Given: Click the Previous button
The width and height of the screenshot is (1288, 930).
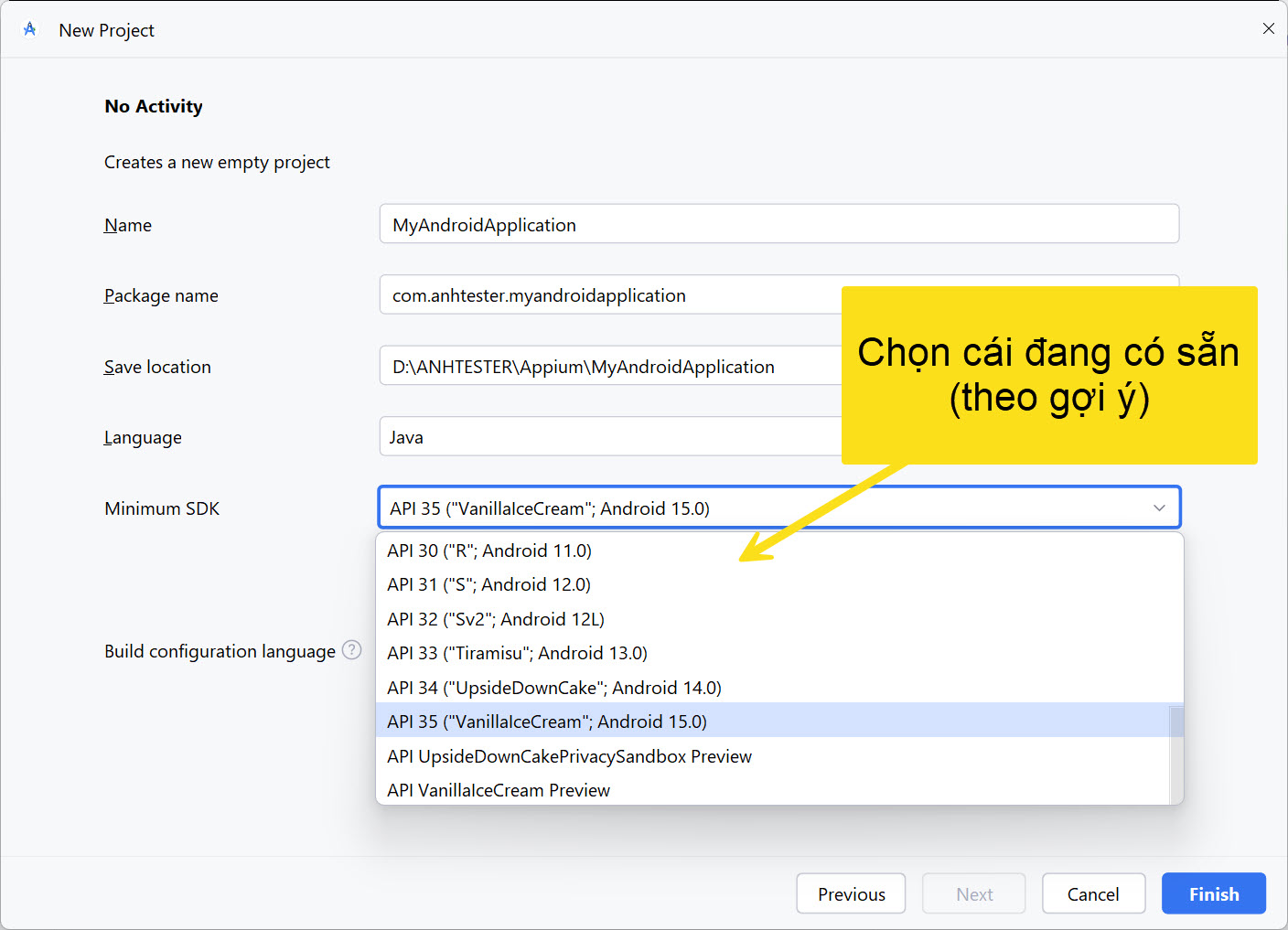Looking at the screenshot, I should pyautogui.click(x=851, y=893).
